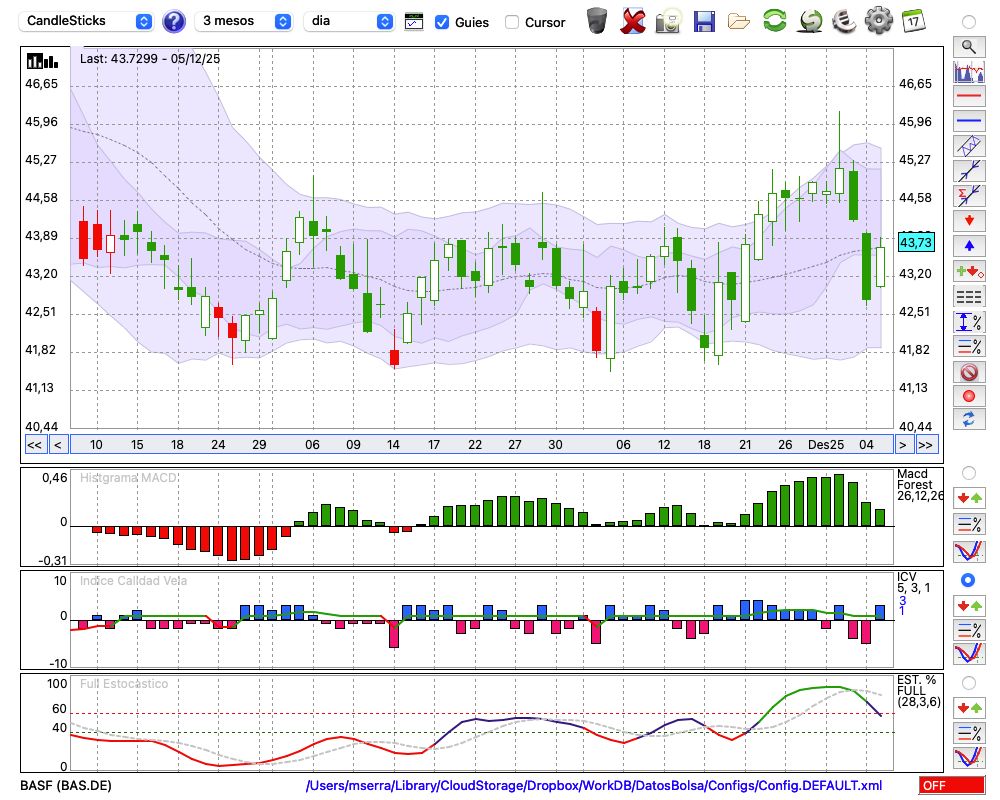This screenshot has width=1000, height=800.
Task: Open the settings gear in top toolbar
Action: coord(878,21)
